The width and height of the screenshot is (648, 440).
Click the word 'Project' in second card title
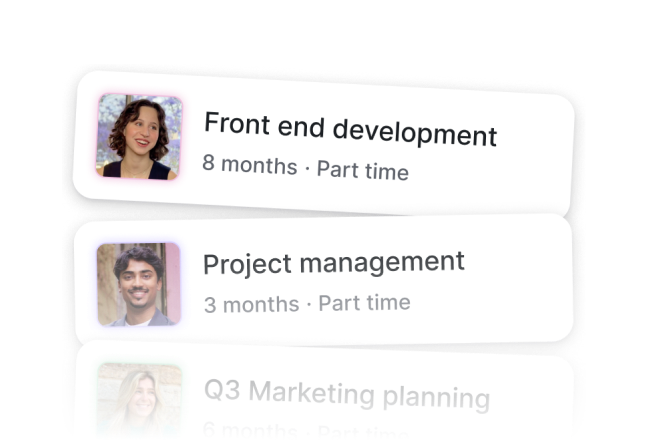point(248,264)
